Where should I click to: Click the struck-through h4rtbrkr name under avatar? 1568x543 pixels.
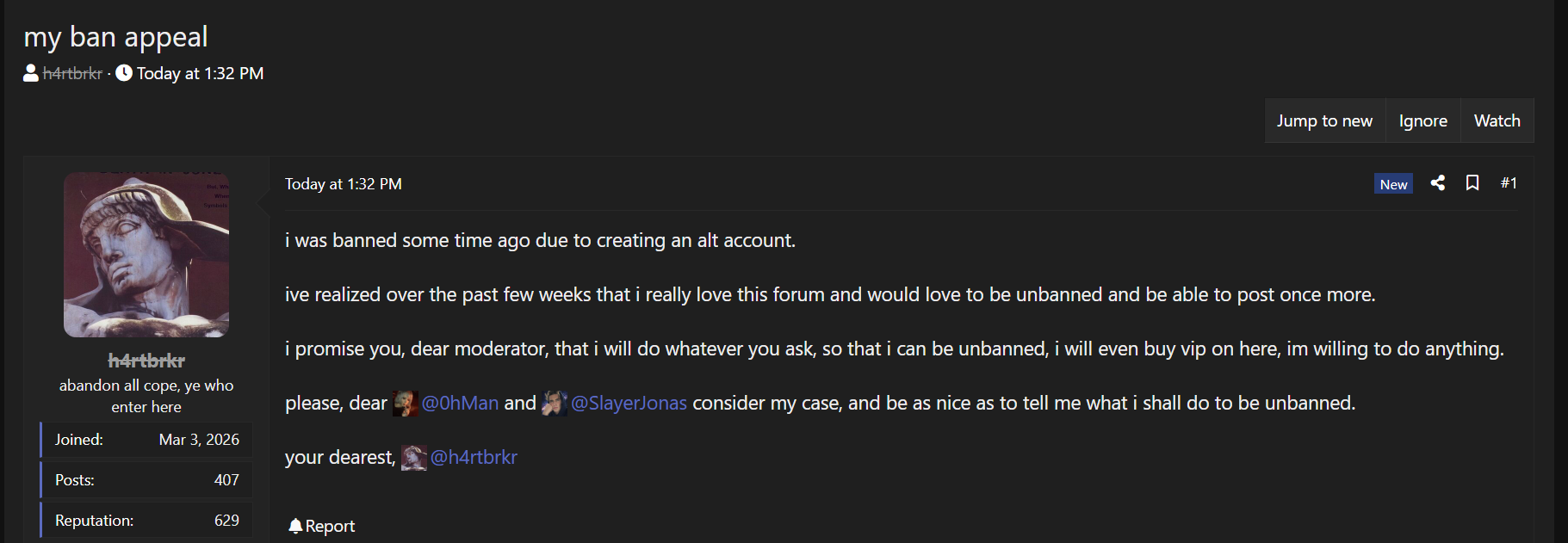click(x=146, y=361)
